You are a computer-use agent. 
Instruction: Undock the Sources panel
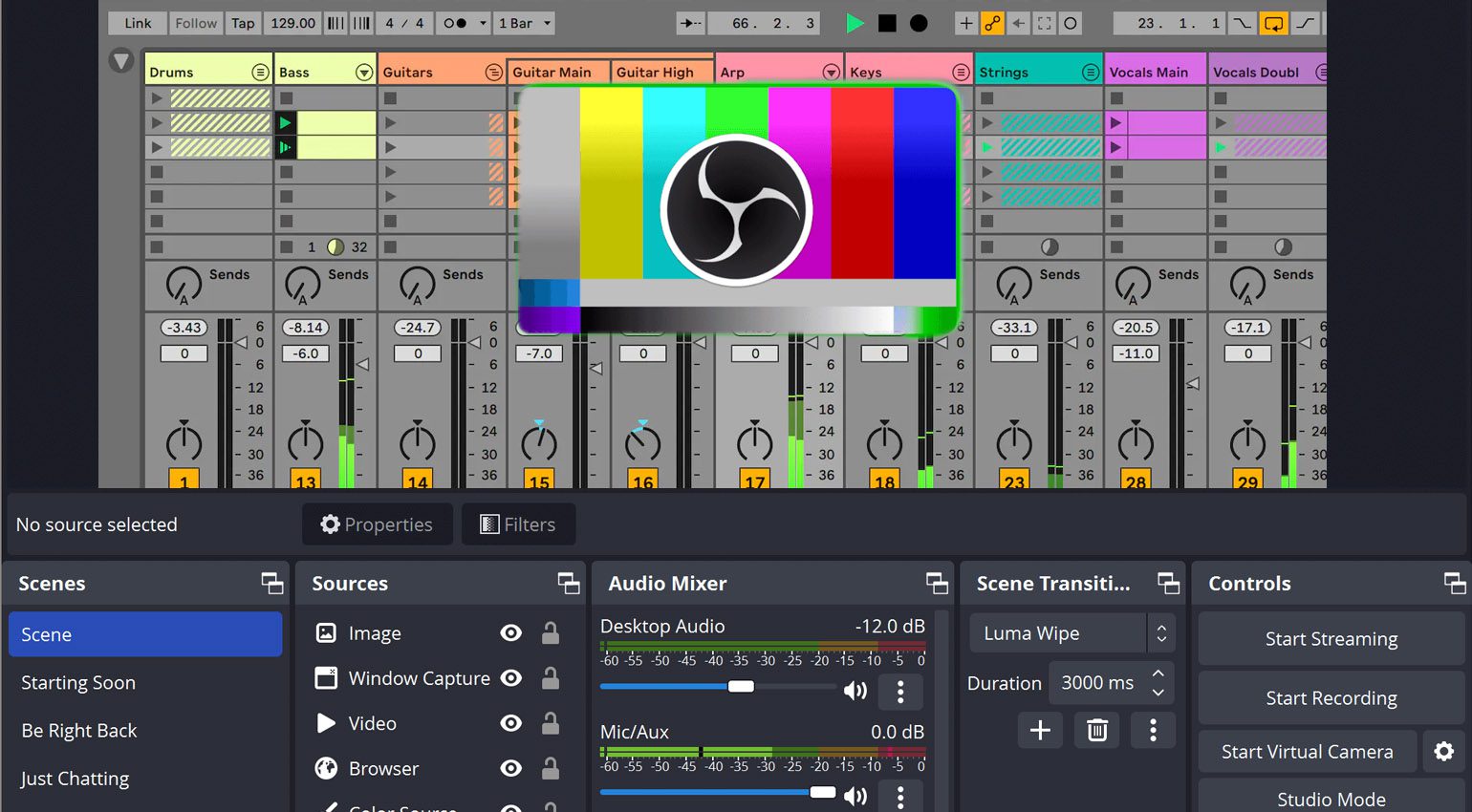pyautogui.click(x=569, y=583)
